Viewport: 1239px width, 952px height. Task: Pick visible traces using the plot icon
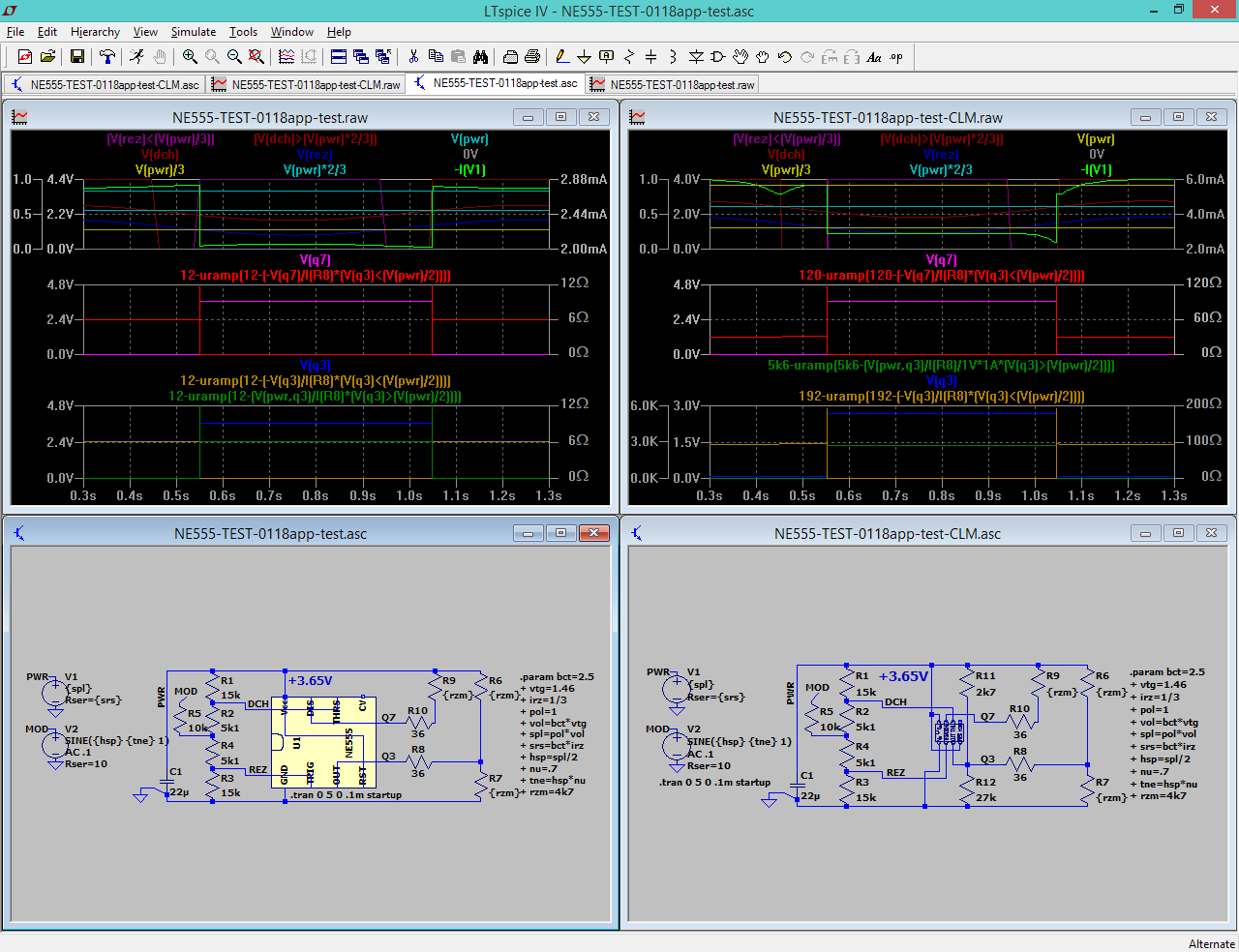(x=287, y=57)
